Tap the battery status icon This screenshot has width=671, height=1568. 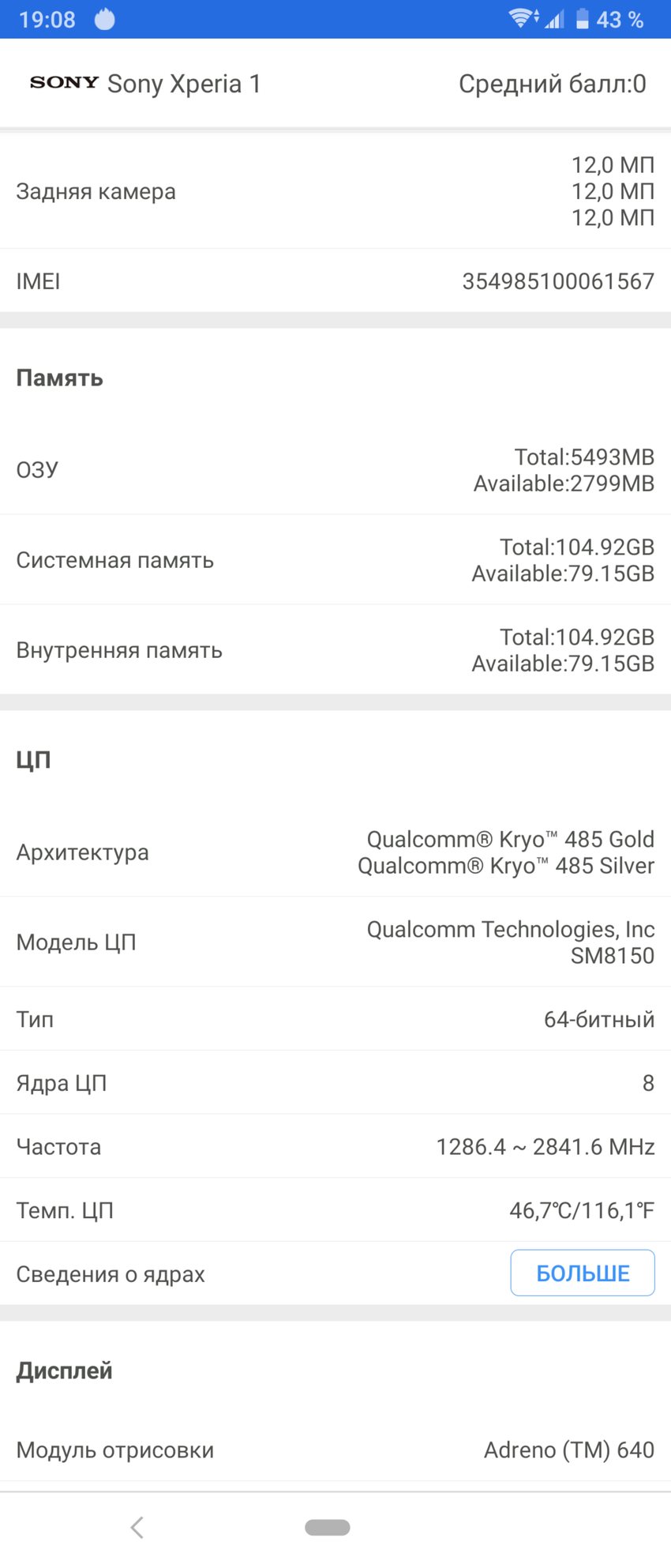pos(583,19)
